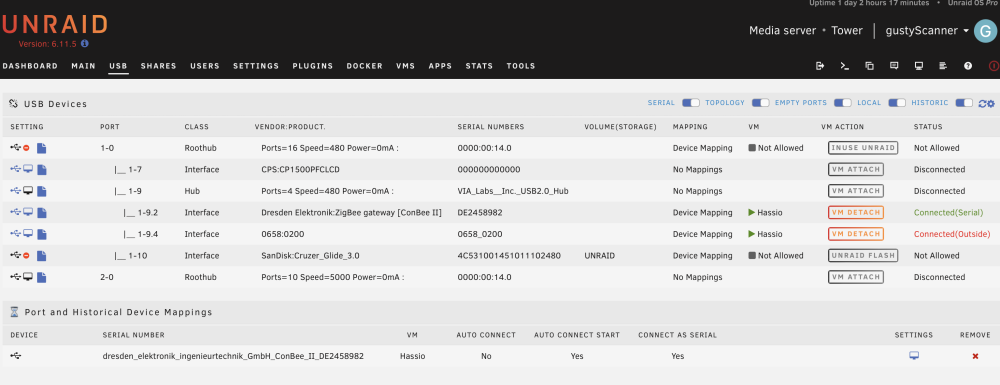Click serial number DE2458982
1000x385 pixels.
point(480,212)
